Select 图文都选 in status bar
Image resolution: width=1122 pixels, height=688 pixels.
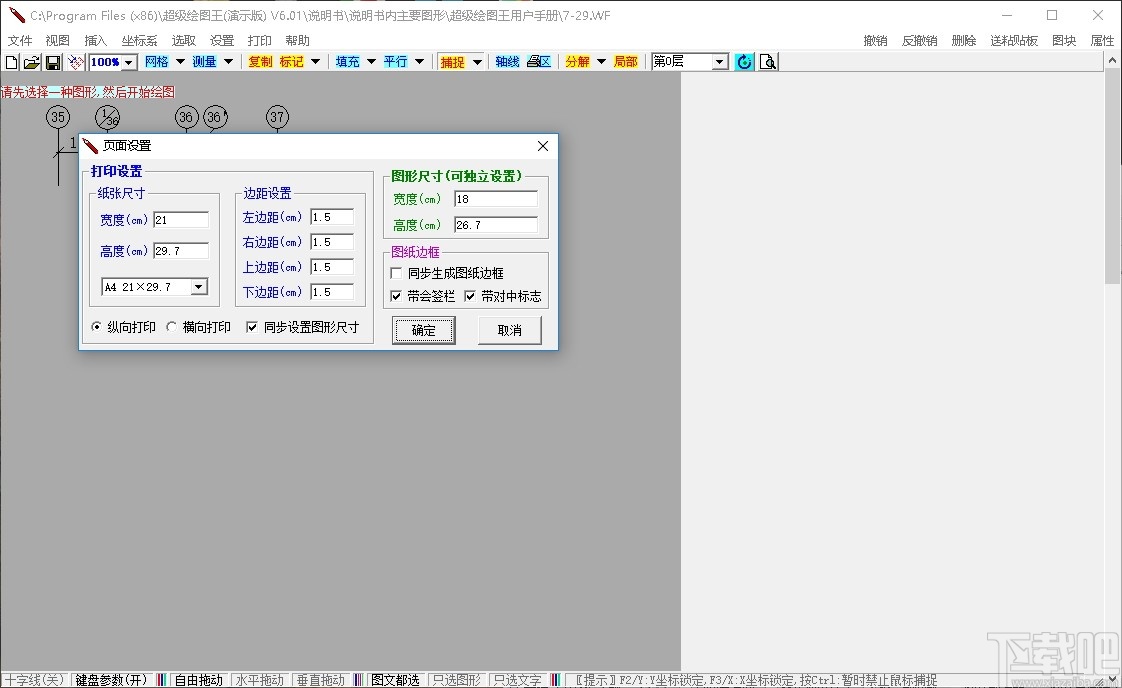[396, 680]
